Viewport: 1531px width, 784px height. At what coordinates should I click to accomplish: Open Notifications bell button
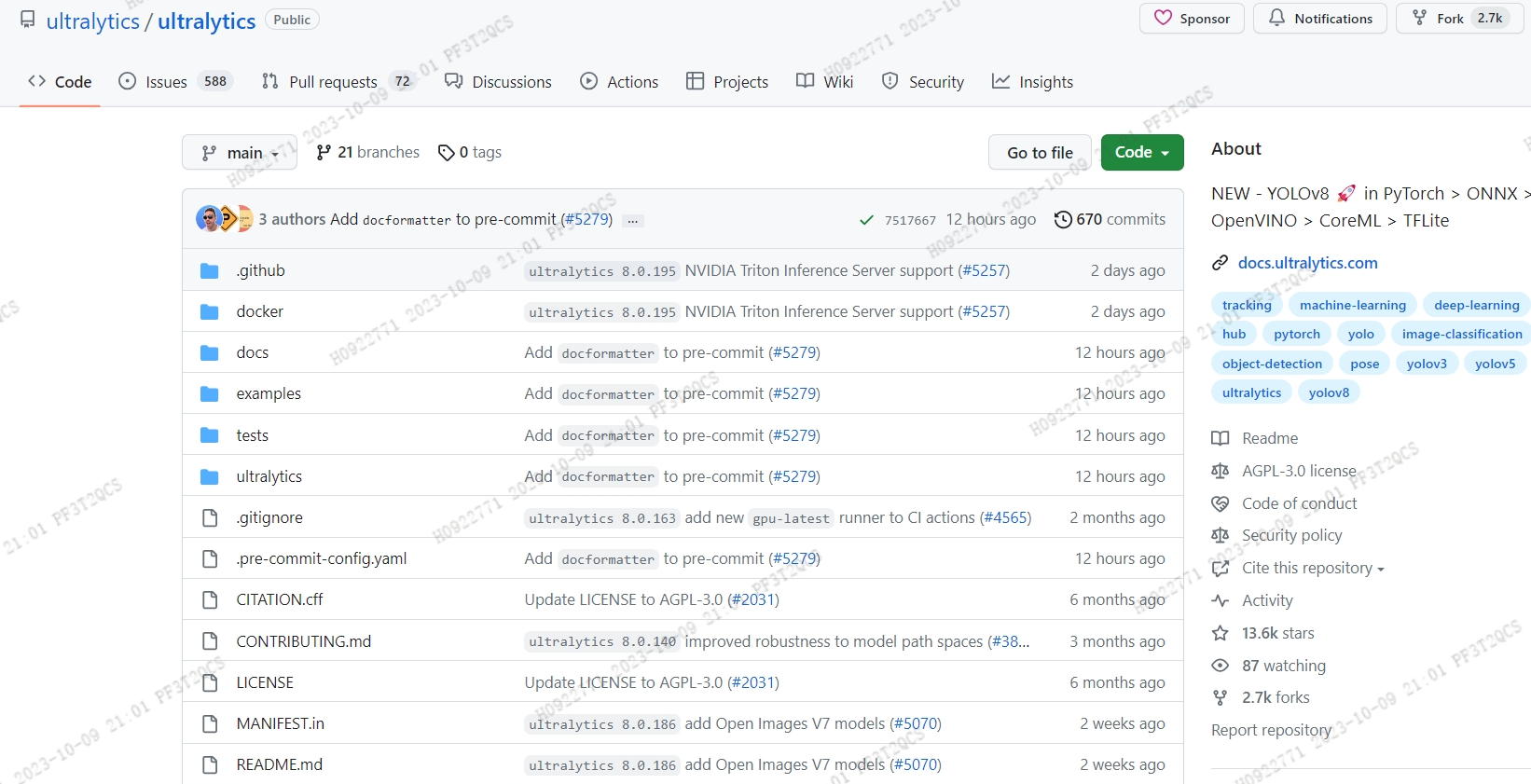(1320, 19)
